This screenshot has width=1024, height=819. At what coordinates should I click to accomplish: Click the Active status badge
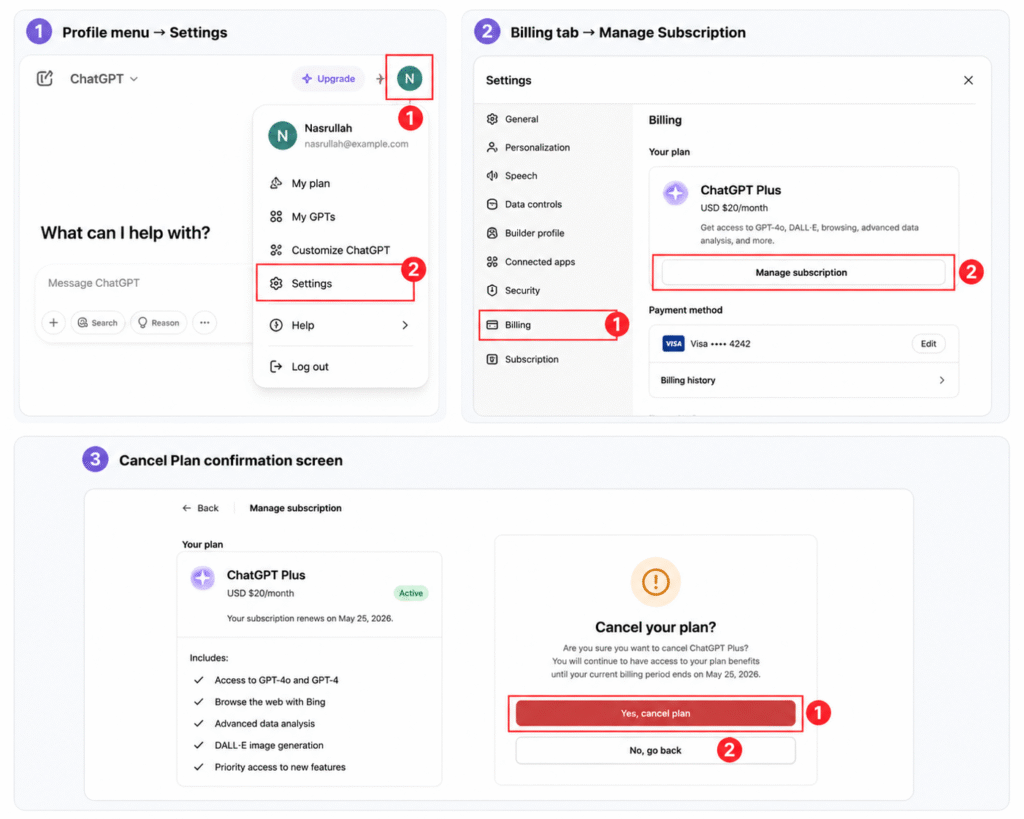coord(411,594)
